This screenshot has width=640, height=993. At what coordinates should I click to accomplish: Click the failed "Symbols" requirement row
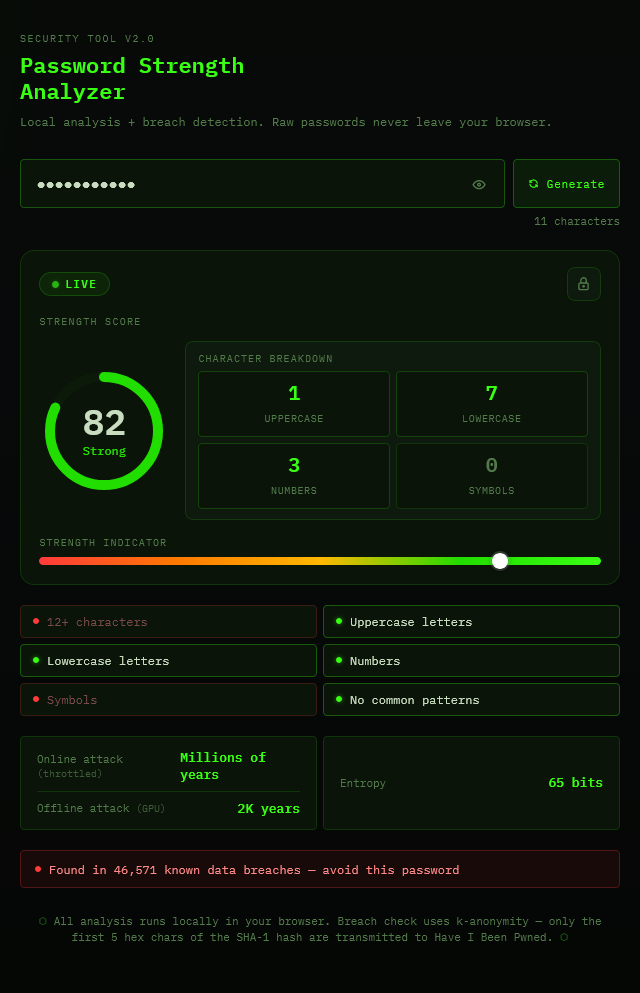click(x=168, y=700)
